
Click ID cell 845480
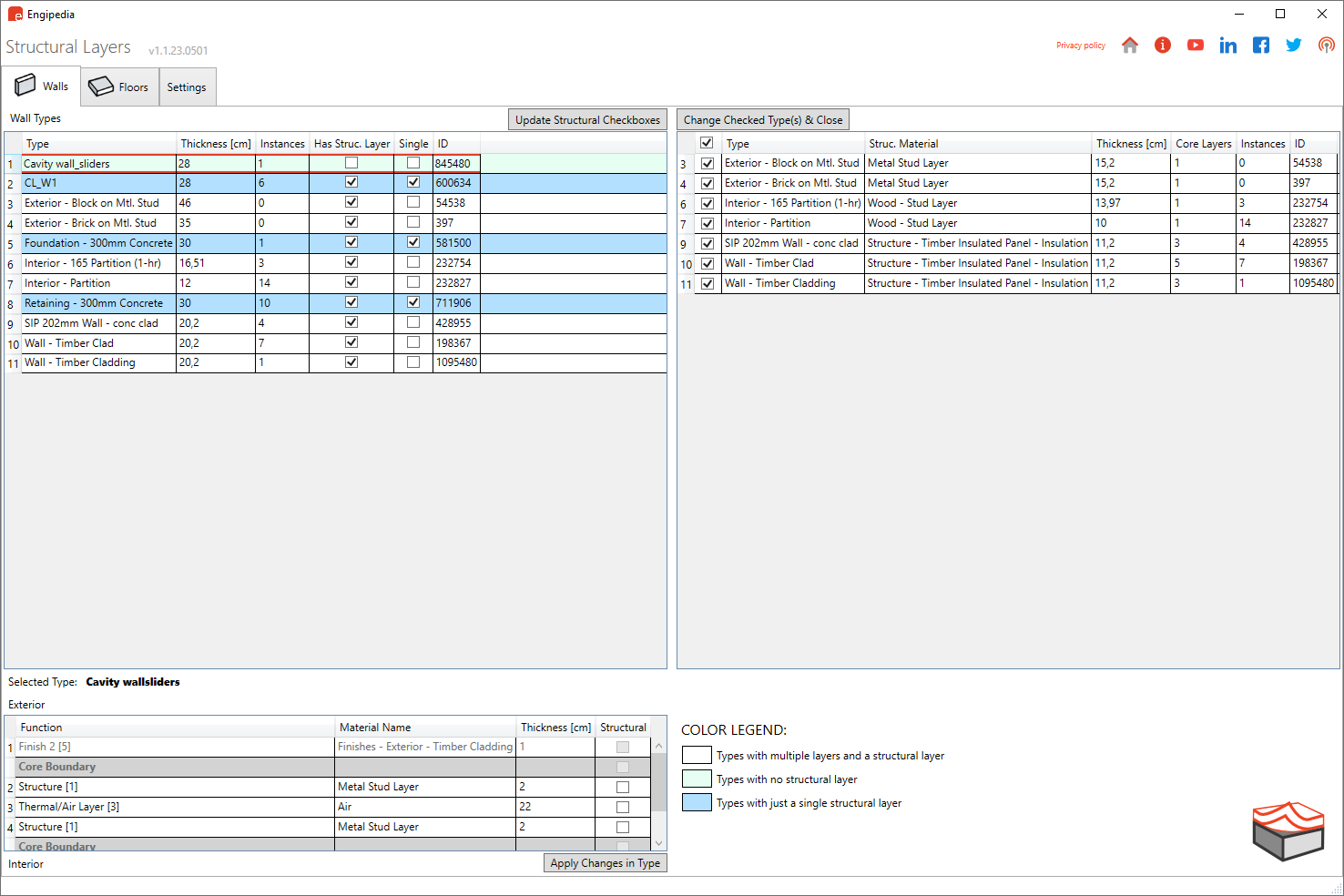tap(456, 164)
